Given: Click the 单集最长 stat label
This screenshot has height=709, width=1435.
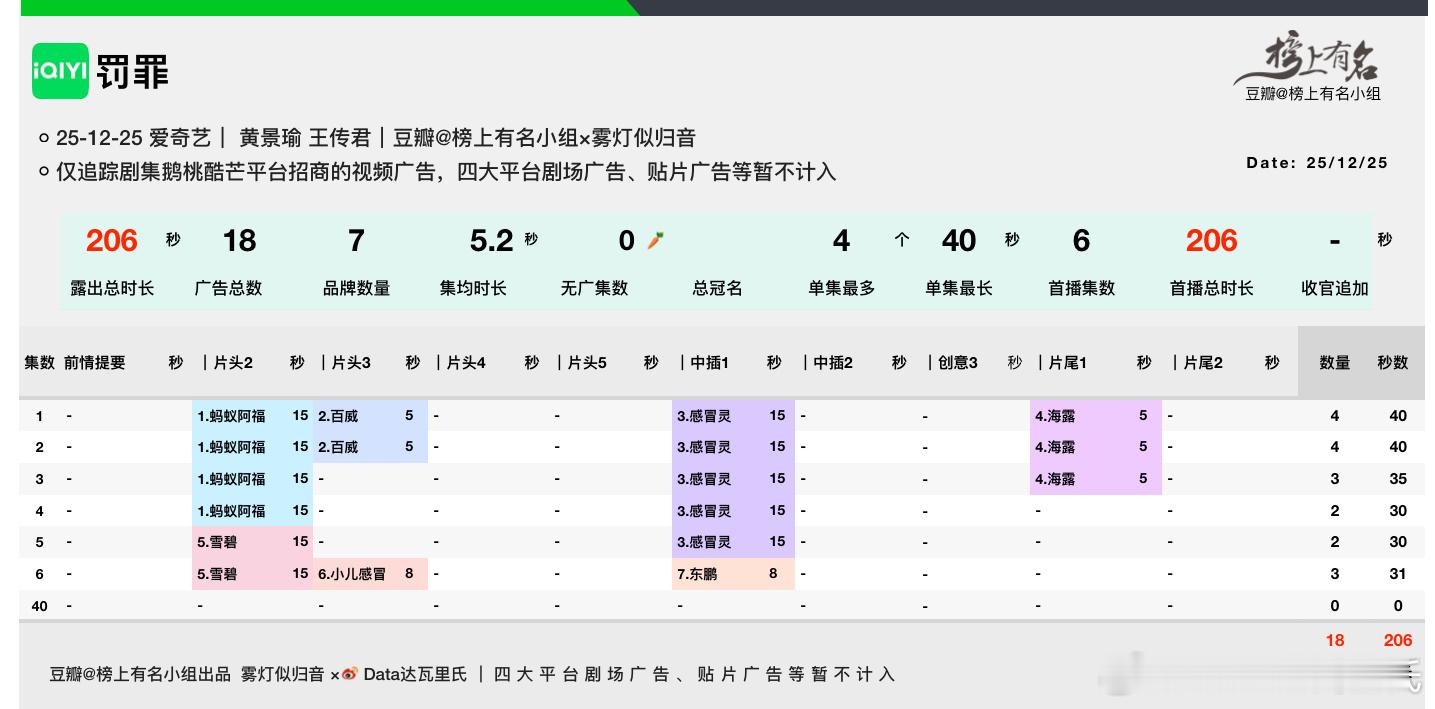Looking at the screenshot, I should (x=959, y=288).
